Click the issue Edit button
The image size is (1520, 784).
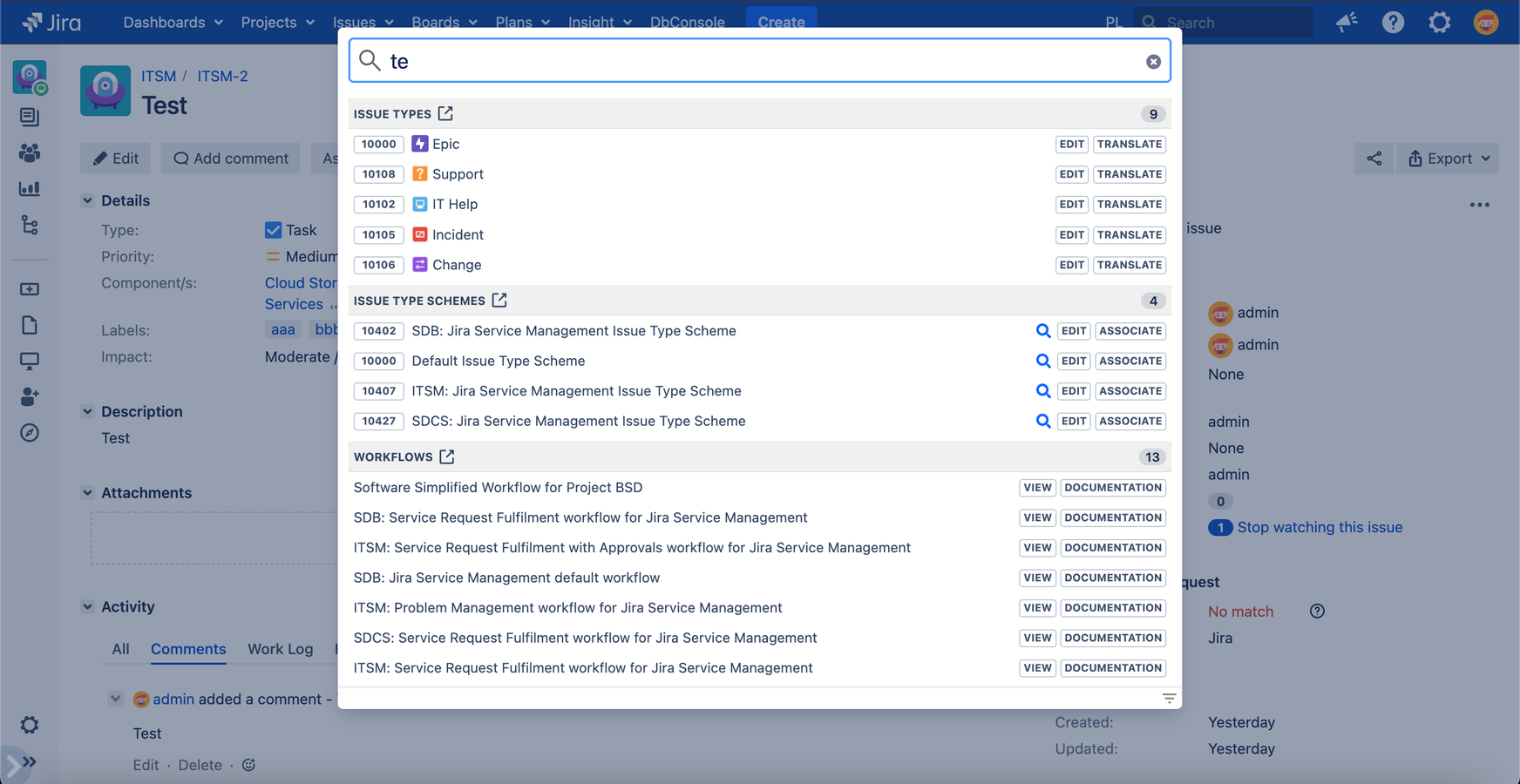tap(115, 159)
